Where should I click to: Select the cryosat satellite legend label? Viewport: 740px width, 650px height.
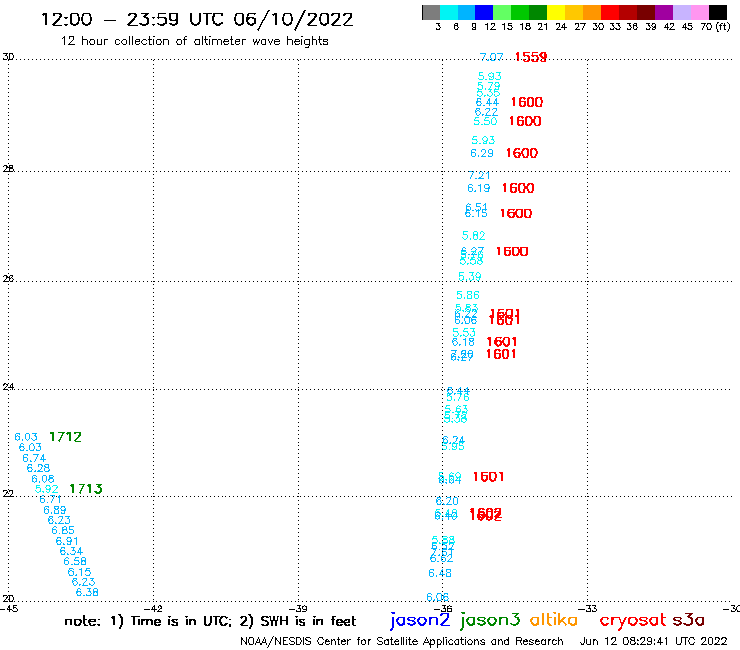coord(633,619)
